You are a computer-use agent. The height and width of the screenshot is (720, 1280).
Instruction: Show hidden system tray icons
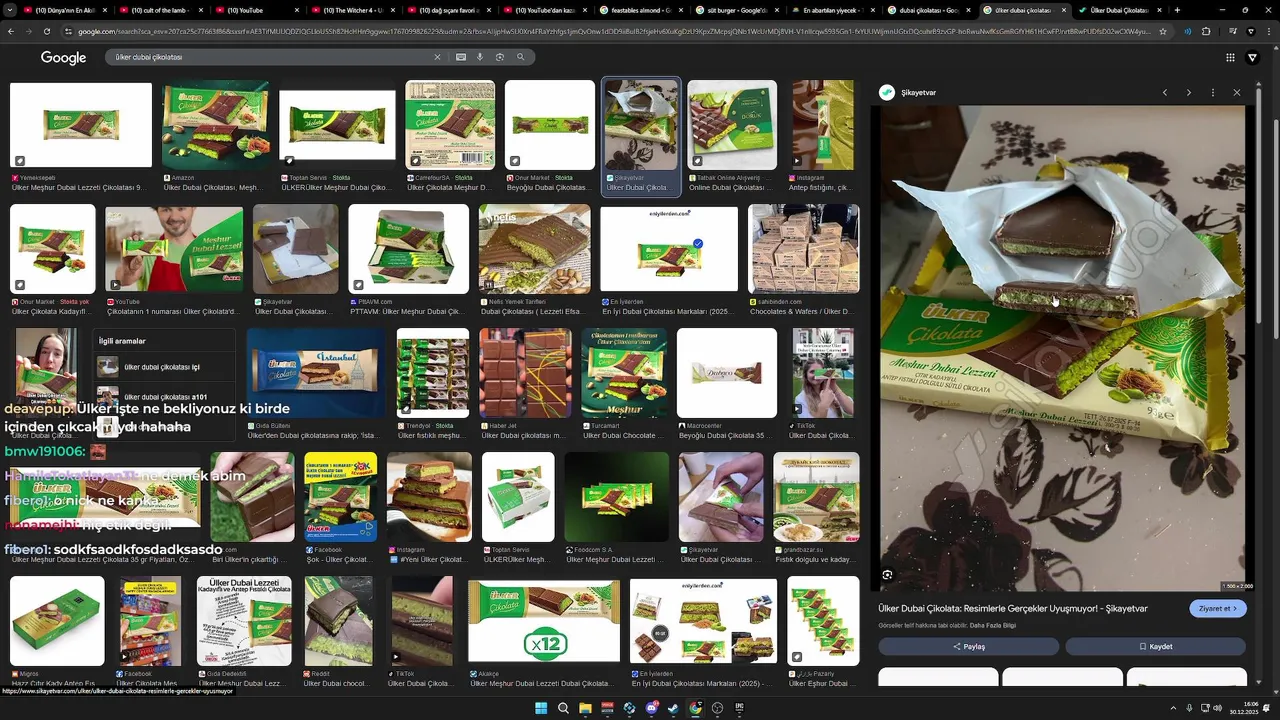1173,708
